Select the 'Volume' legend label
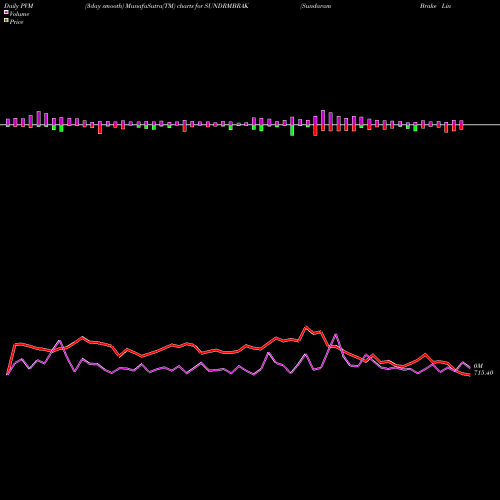Screen dimensions: 500x500 pyautogui.click(x=19, y=14)
